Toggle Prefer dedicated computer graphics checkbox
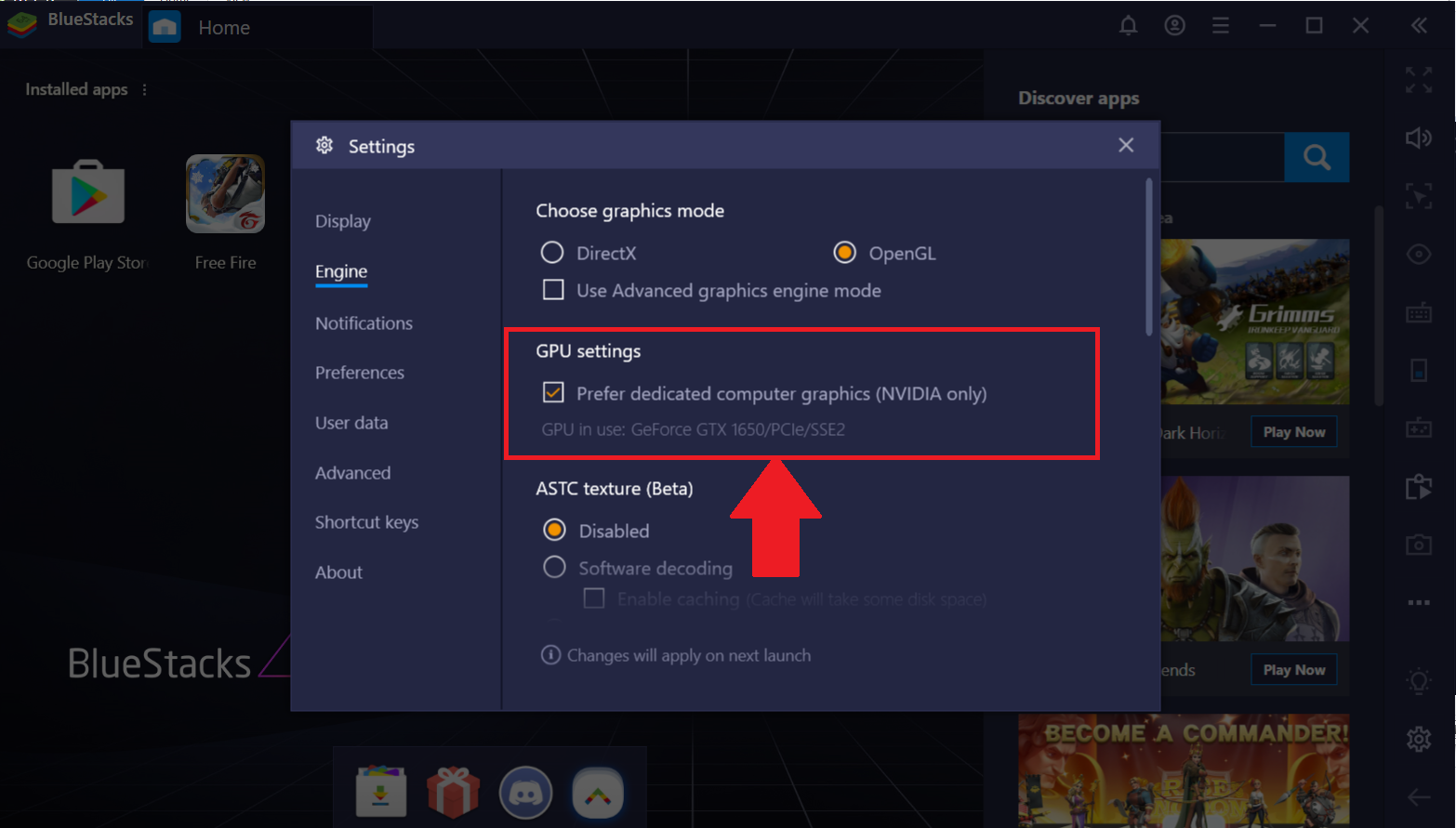1456x828 pixels. (x=553, y=392)
